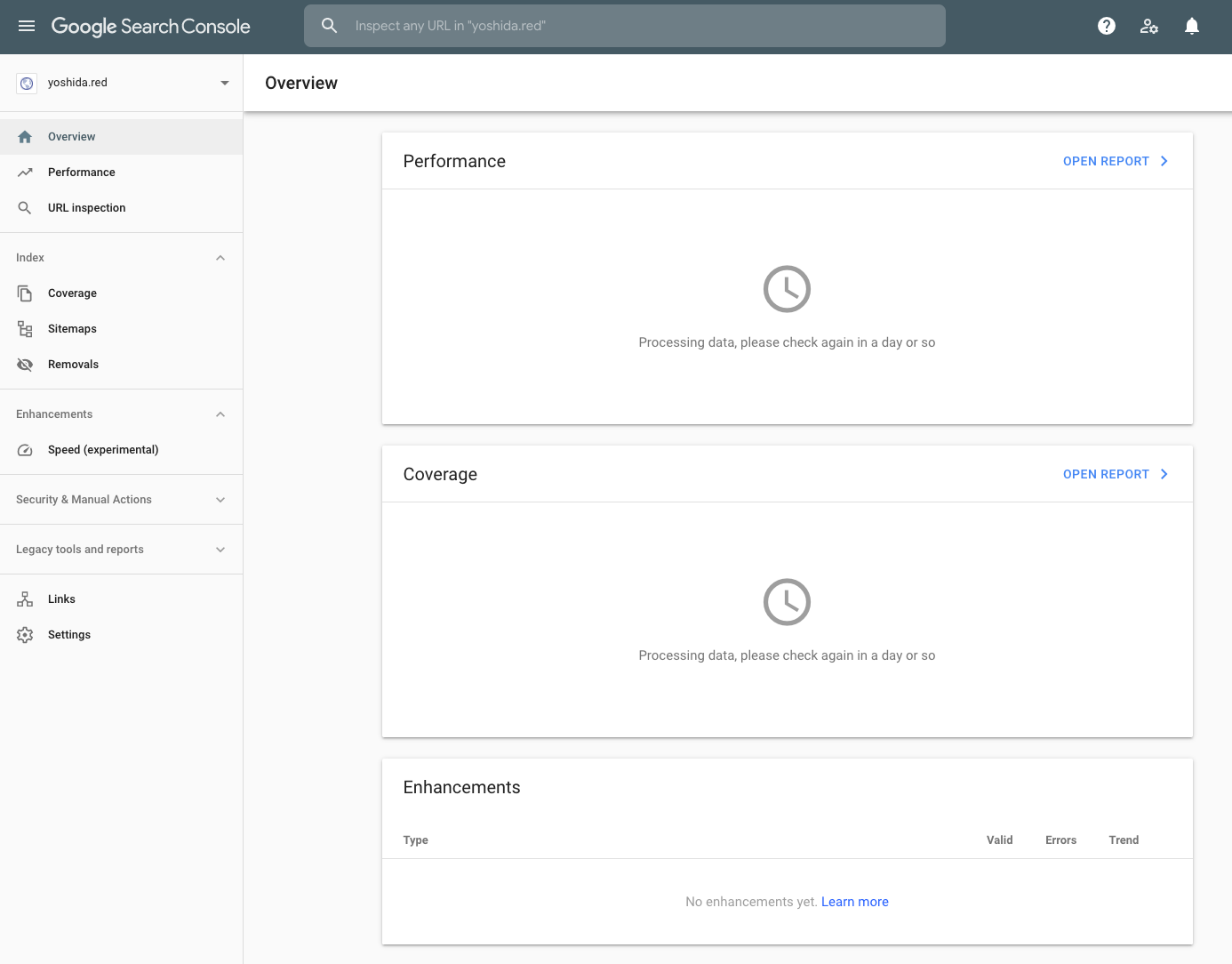Click the Performance card title
1232x964 pixels.
pos(454,161)
